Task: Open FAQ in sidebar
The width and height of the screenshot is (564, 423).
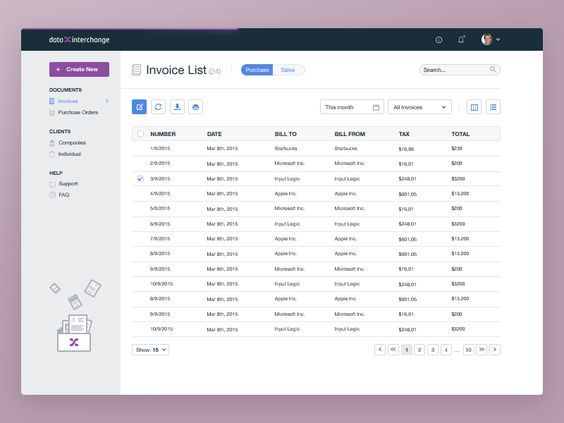Action: click(64, 195)
